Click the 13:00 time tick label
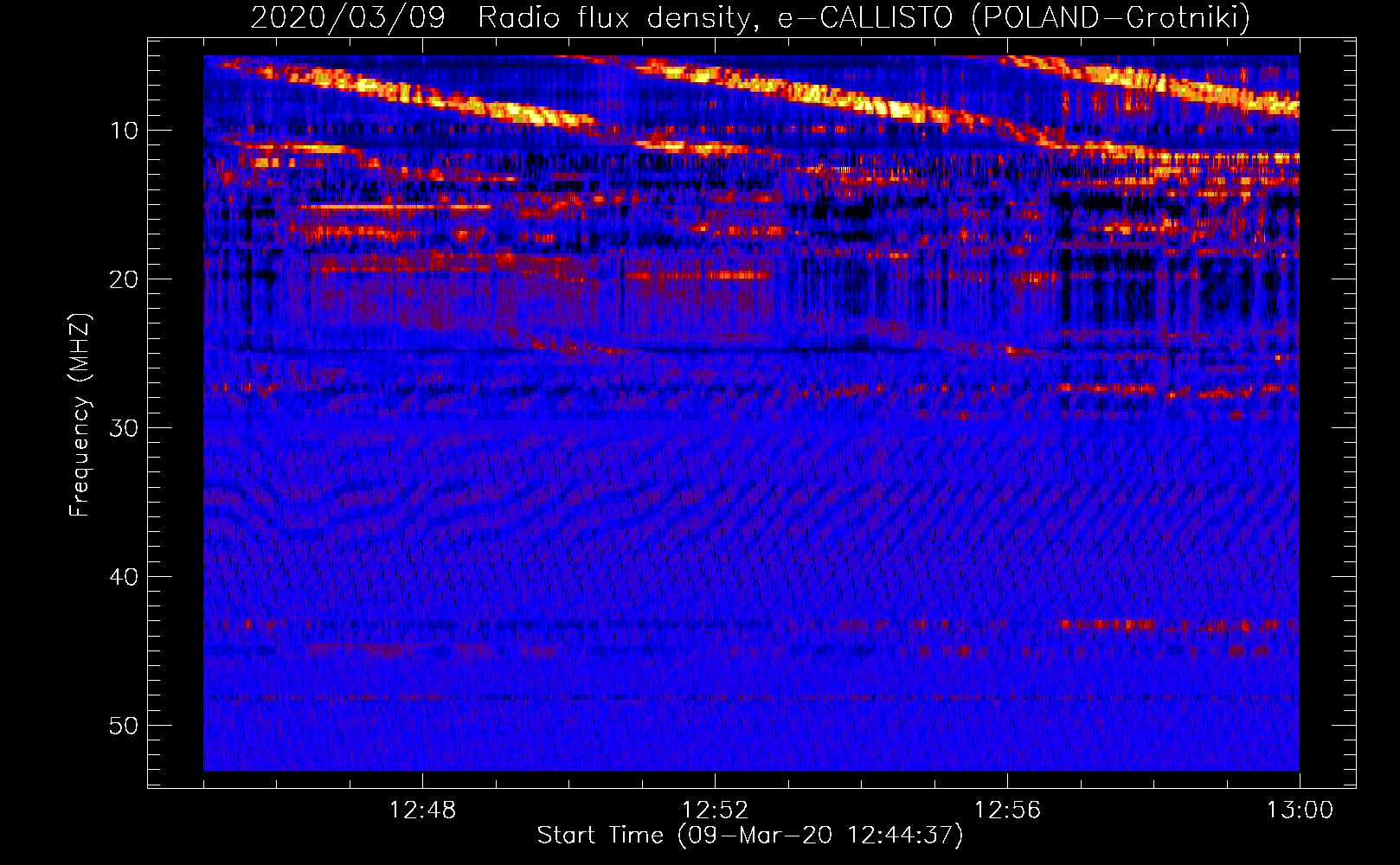This screenshot has width=1400, height=865. click(1300, 810)
